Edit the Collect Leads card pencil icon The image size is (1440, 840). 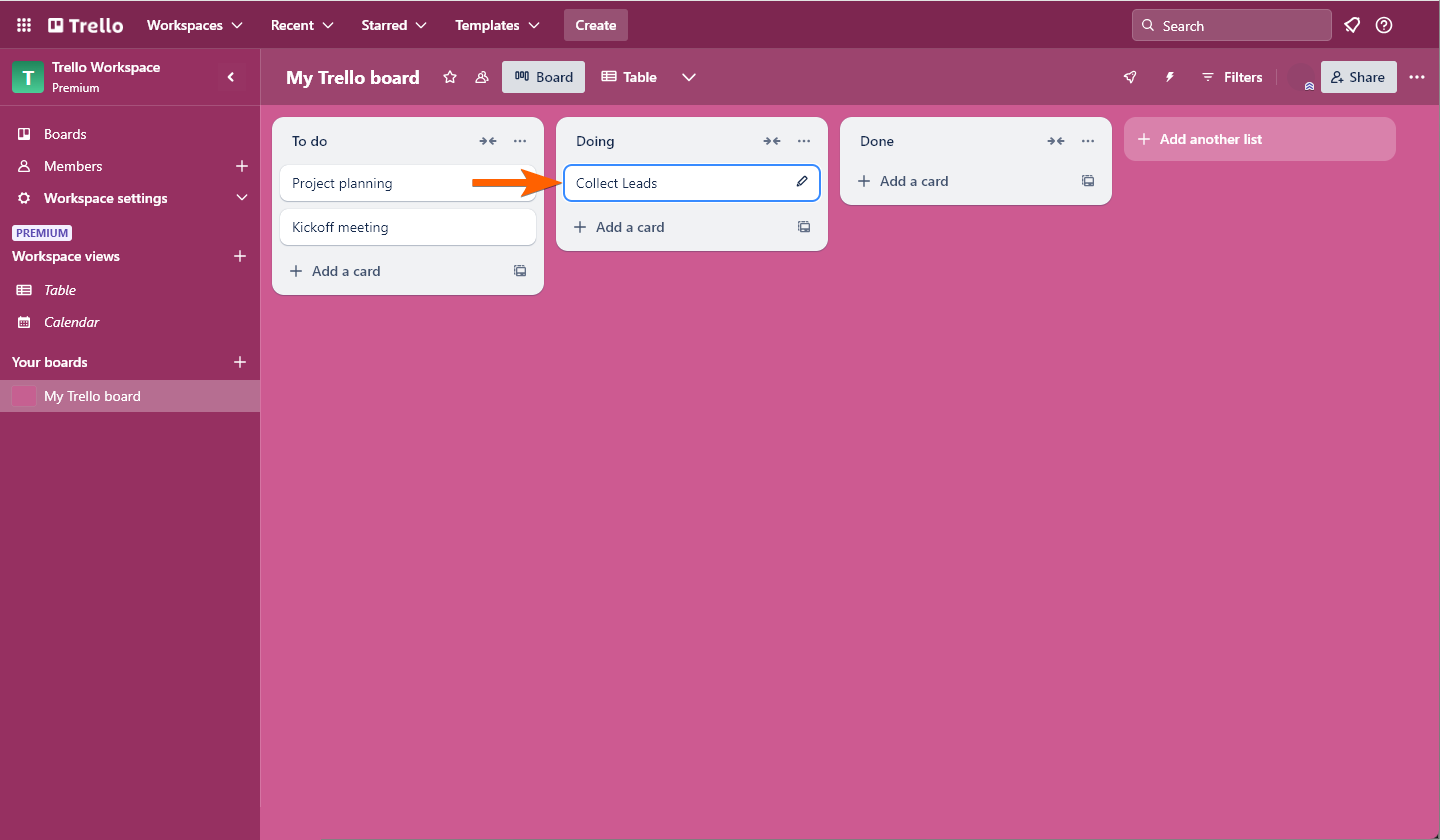(x=802, y=182)
